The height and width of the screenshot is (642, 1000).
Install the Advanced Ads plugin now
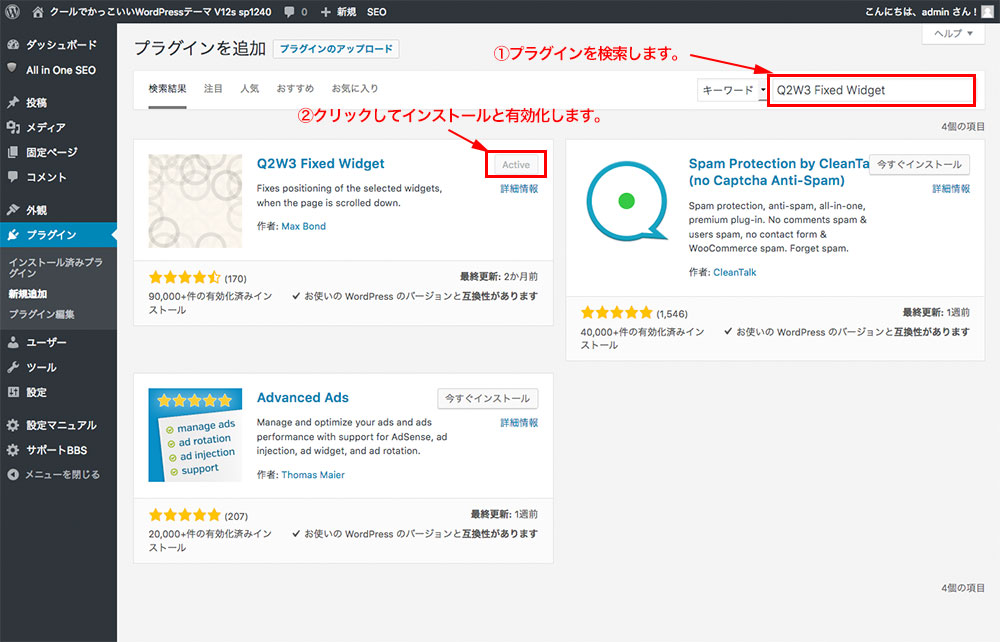click(487, 398)
